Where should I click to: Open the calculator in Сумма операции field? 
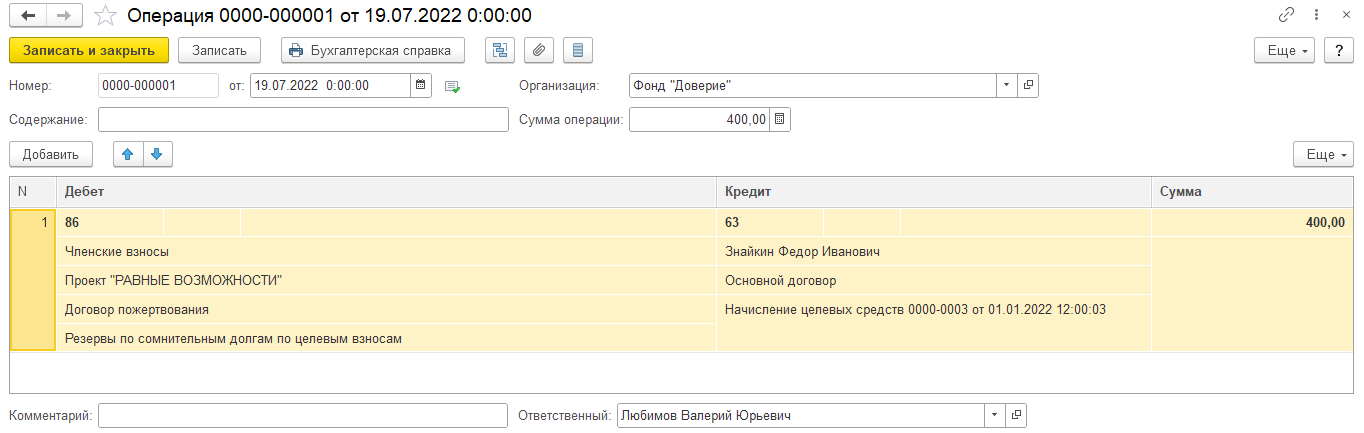click(x=780, y=120)
